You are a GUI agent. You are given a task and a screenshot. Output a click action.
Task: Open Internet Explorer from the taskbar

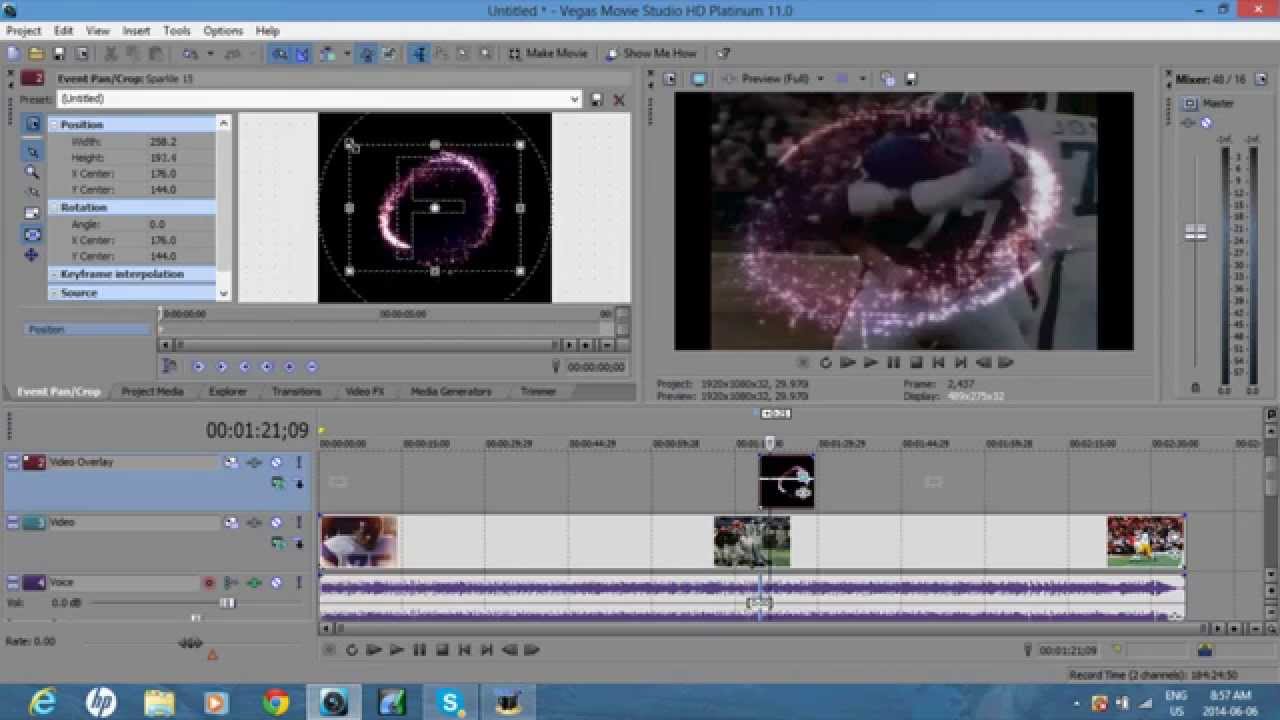click(x=43, y=702)
